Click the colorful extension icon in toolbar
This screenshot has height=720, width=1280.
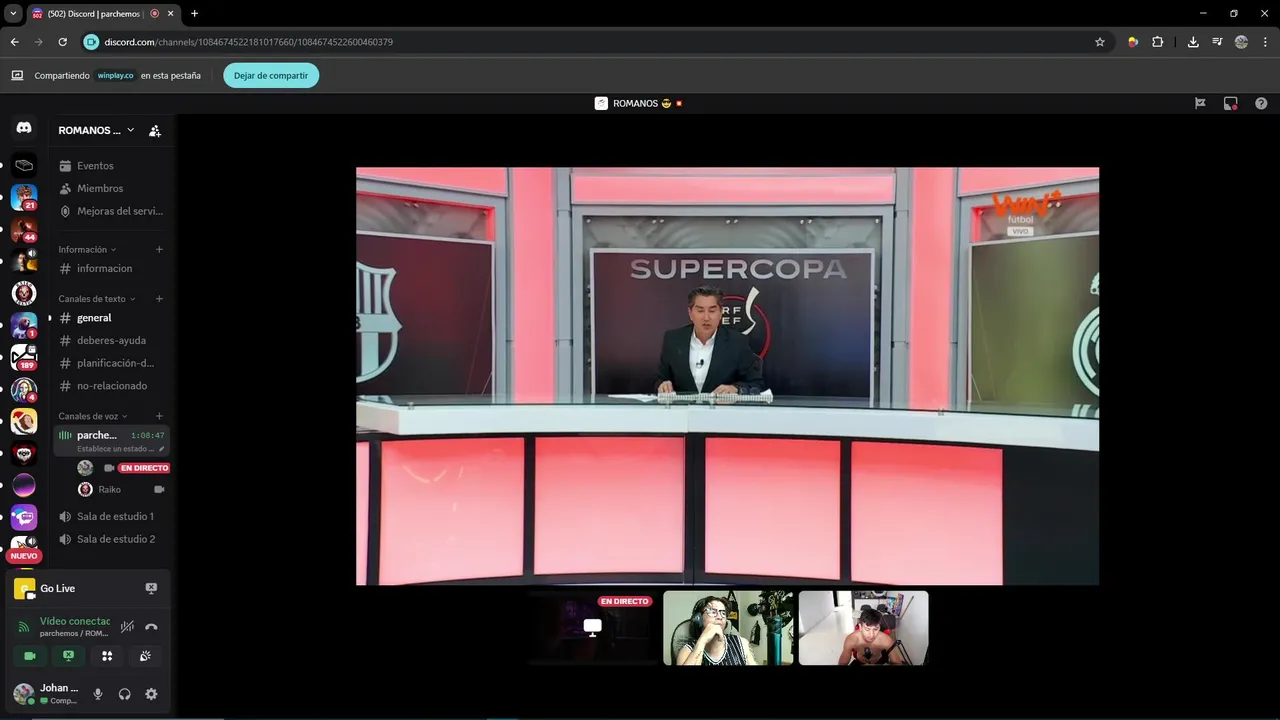tap(1133, 42)
